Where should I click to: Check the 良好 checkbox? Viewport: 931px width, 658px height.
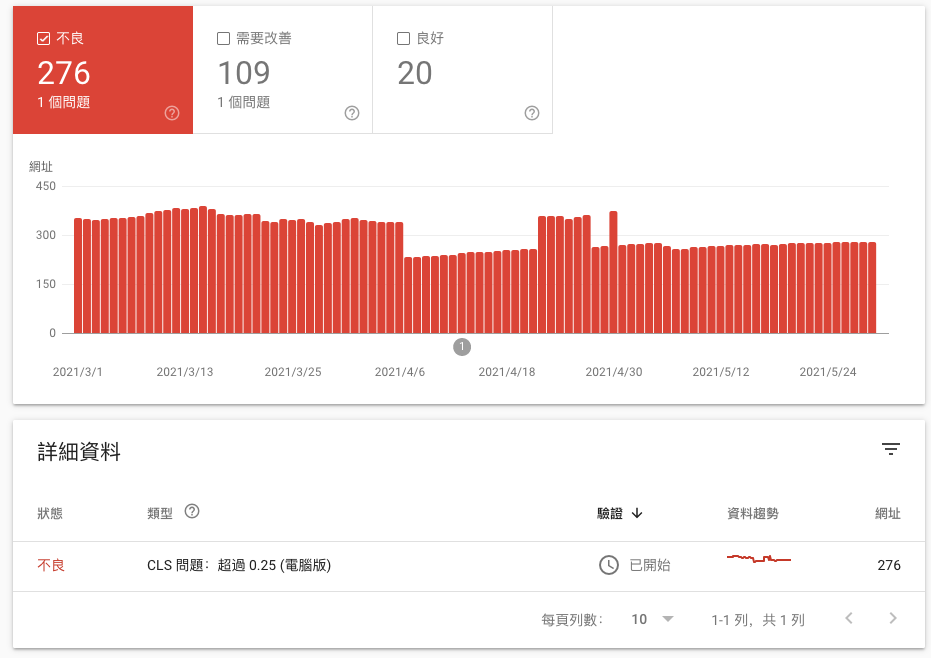pyautogui.click(x=403, y=39)
